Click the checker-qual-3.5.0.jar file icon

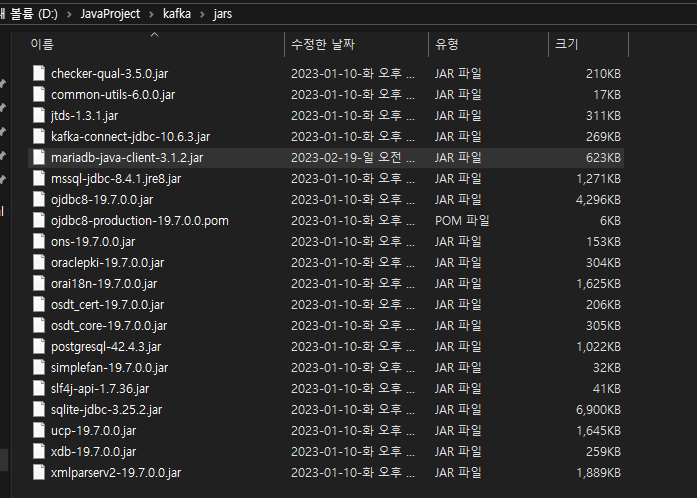39,73
